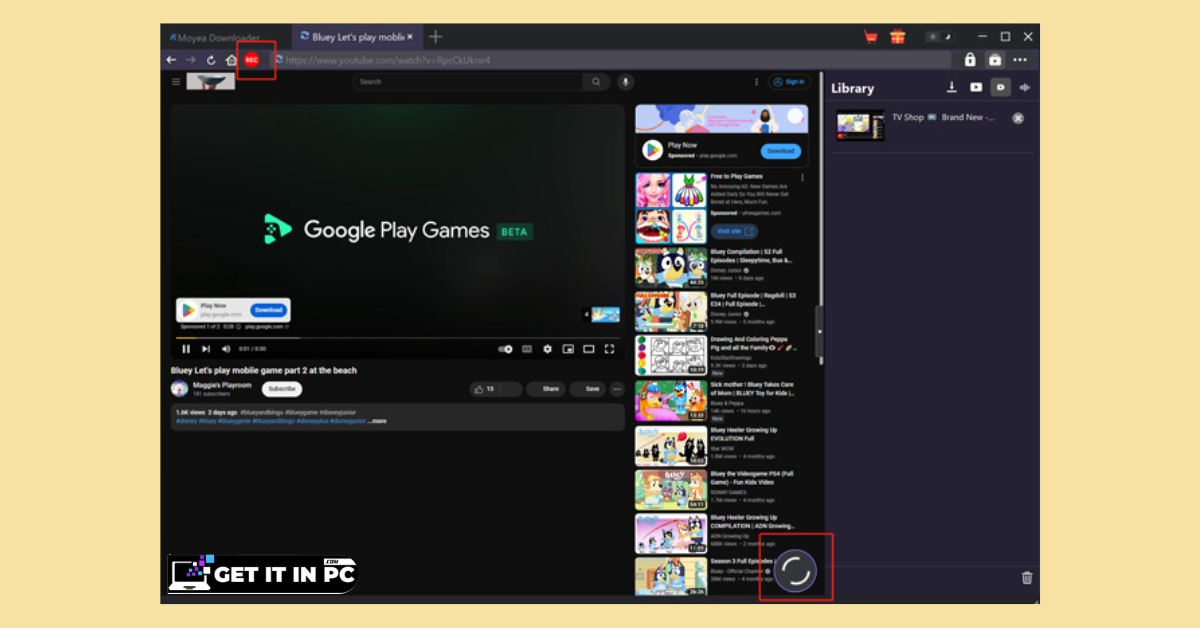Open Free to Play Games ad options
Image resolution: width=1200 pixels, height=628 pixels.
coord(802,178)
